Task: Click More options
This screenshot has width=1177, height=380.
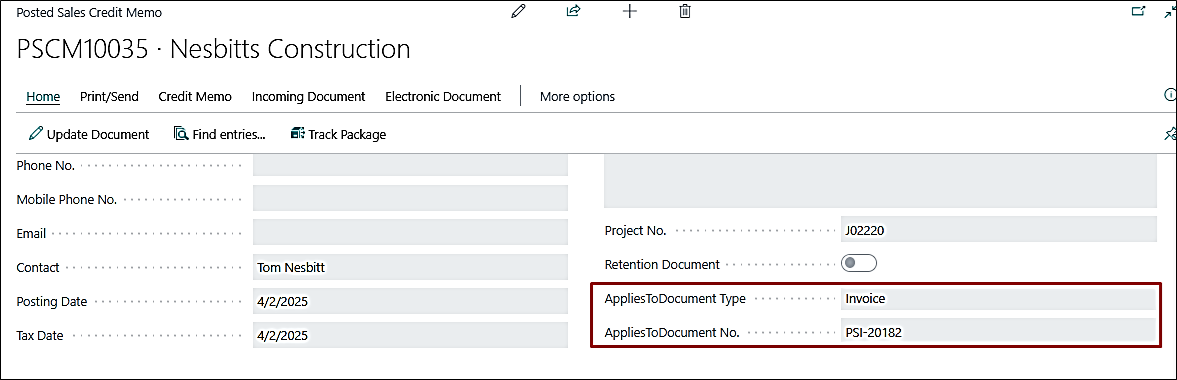Action: 577,96
